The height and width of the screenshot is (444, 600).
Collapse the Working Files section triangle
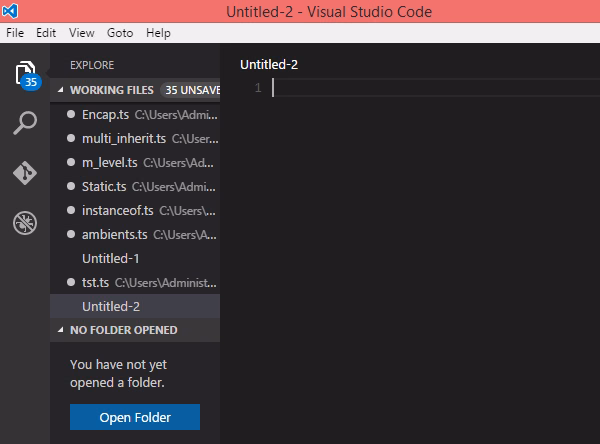[x=60, y=90]
